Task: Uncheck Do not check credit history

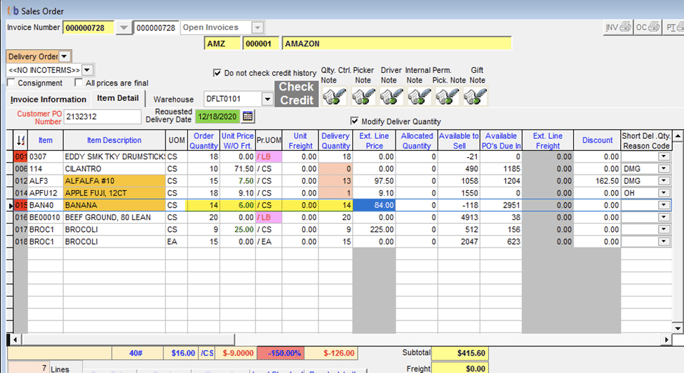Action: pos(217,72)
